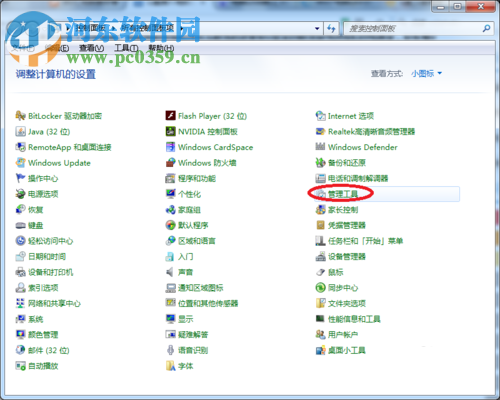The width and height of the screenshot is (500, 400).
Task: Open the 管理工具 link
Action: [343, 194]
